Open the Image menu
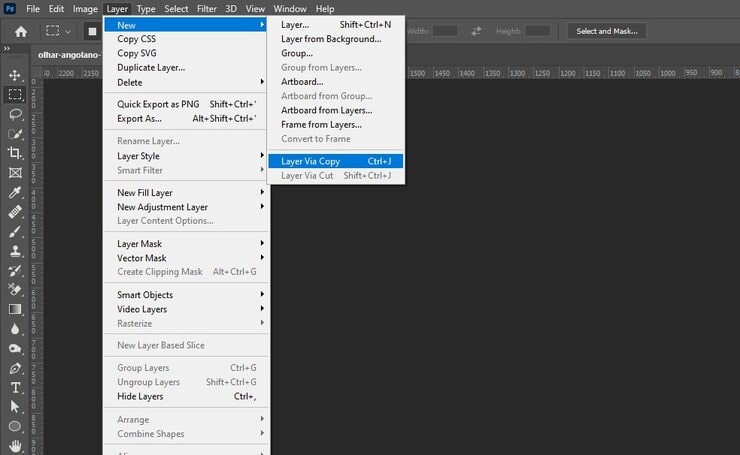Image resolution: width=740 pixels, height=455 pixels. click(85, 9)
